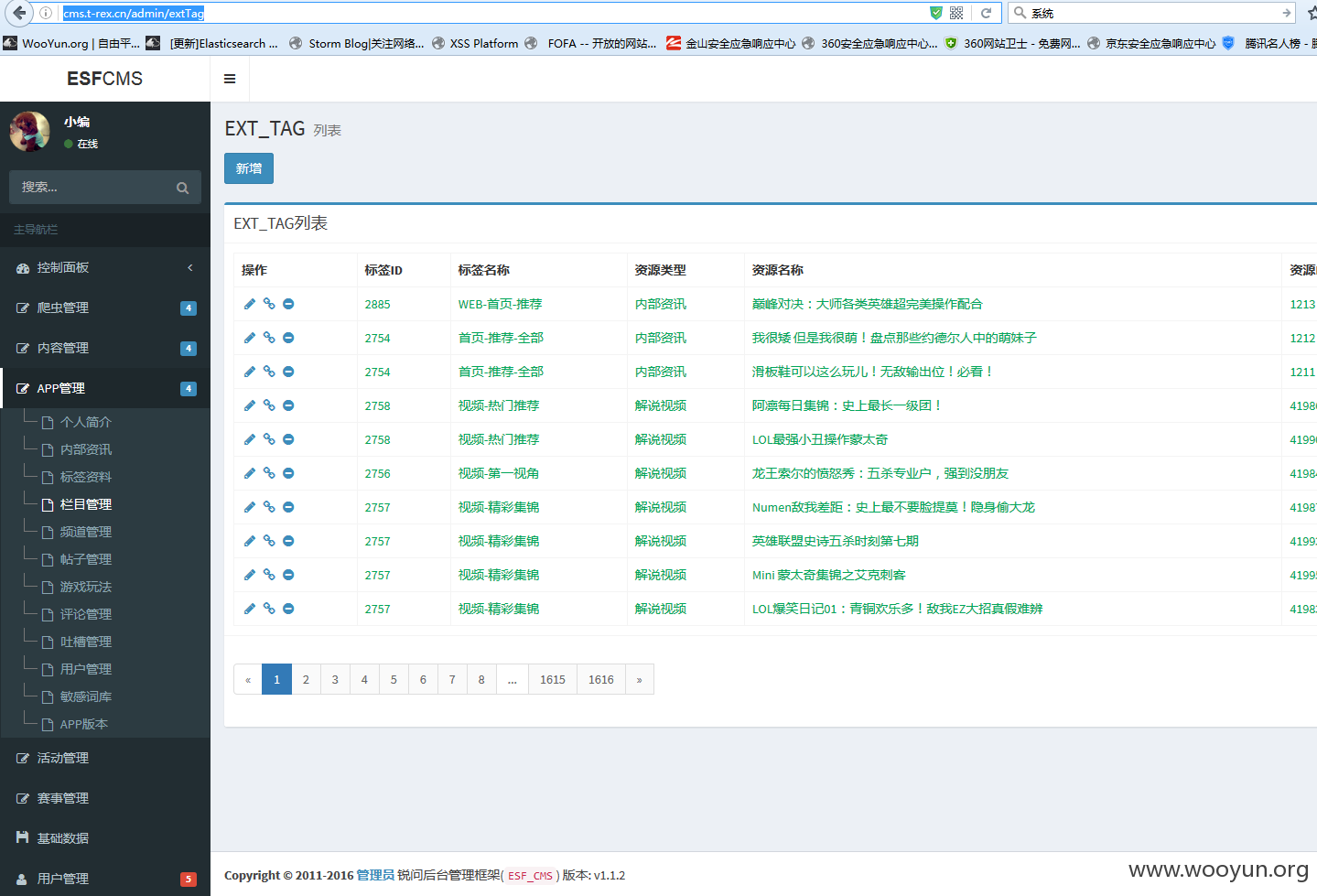Click the green shield icon in address bar
1317x896 pixels.
(x=935, y=13)
